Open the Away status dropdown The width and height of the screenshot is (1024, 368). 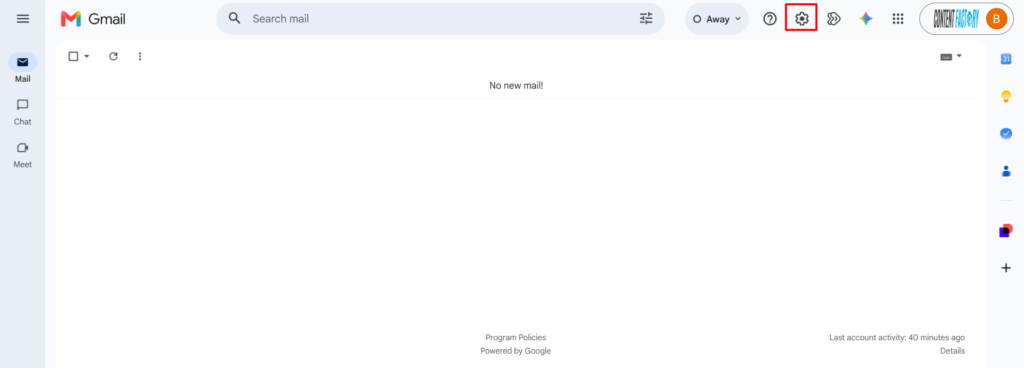(x=716, y=19)
